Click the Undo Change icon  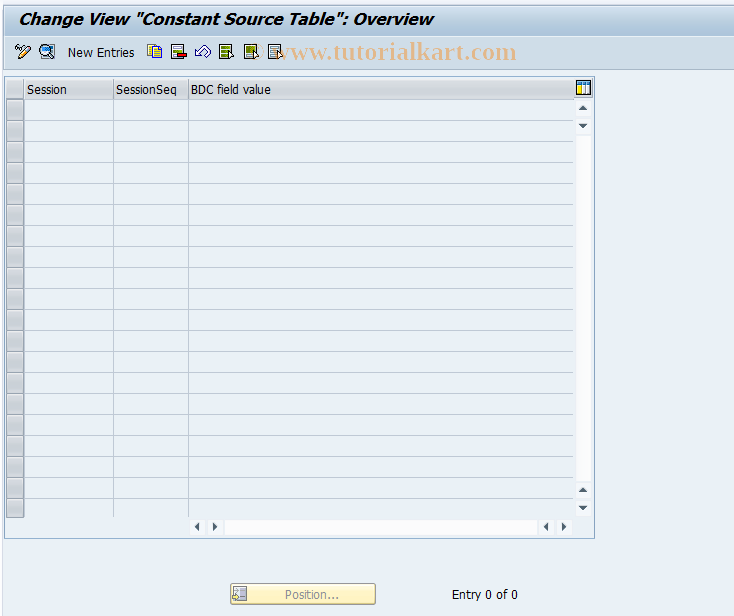tap(203, 51)
